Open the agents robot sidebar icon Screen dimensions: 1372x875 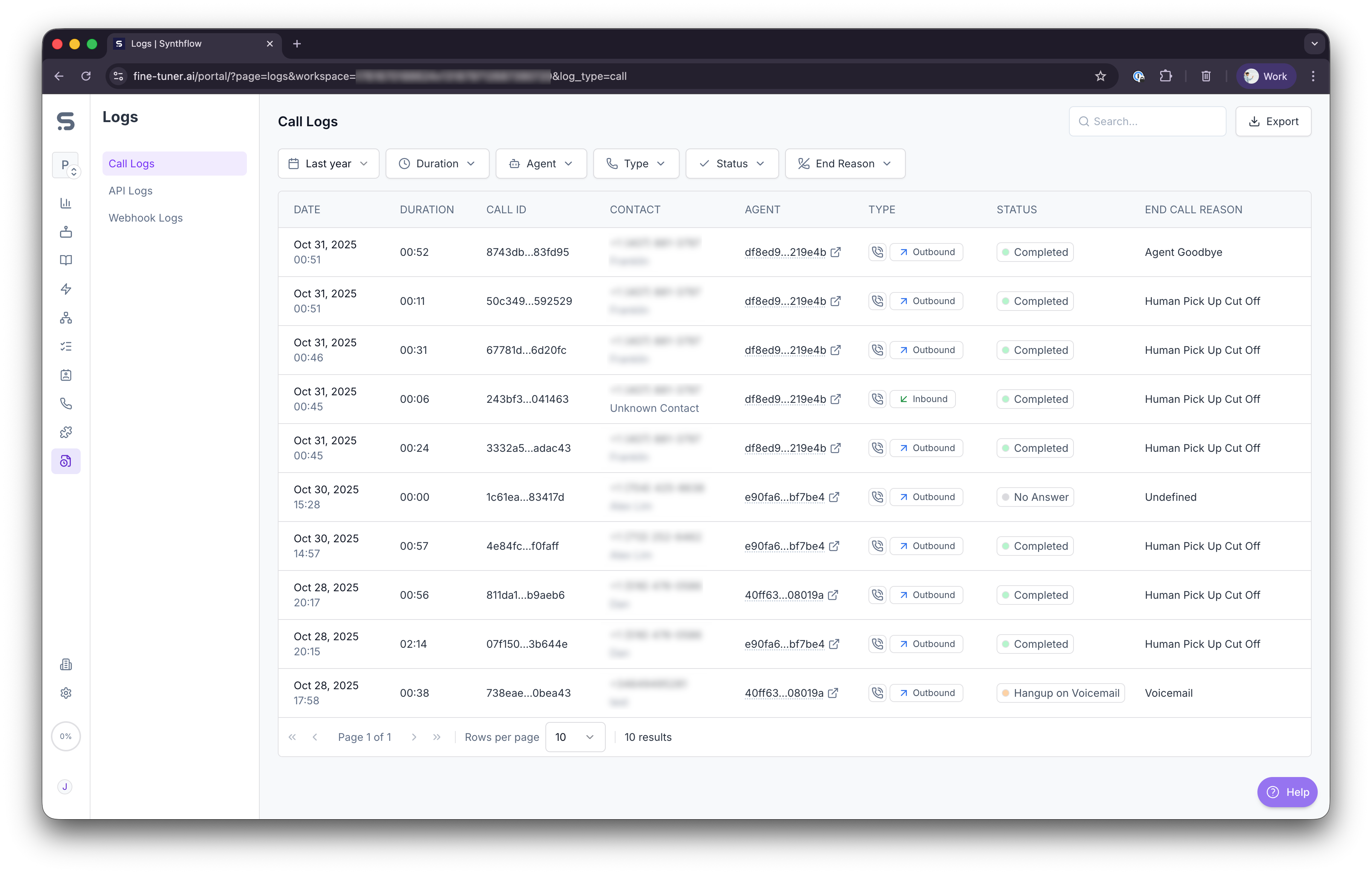(x=66, y=232)
